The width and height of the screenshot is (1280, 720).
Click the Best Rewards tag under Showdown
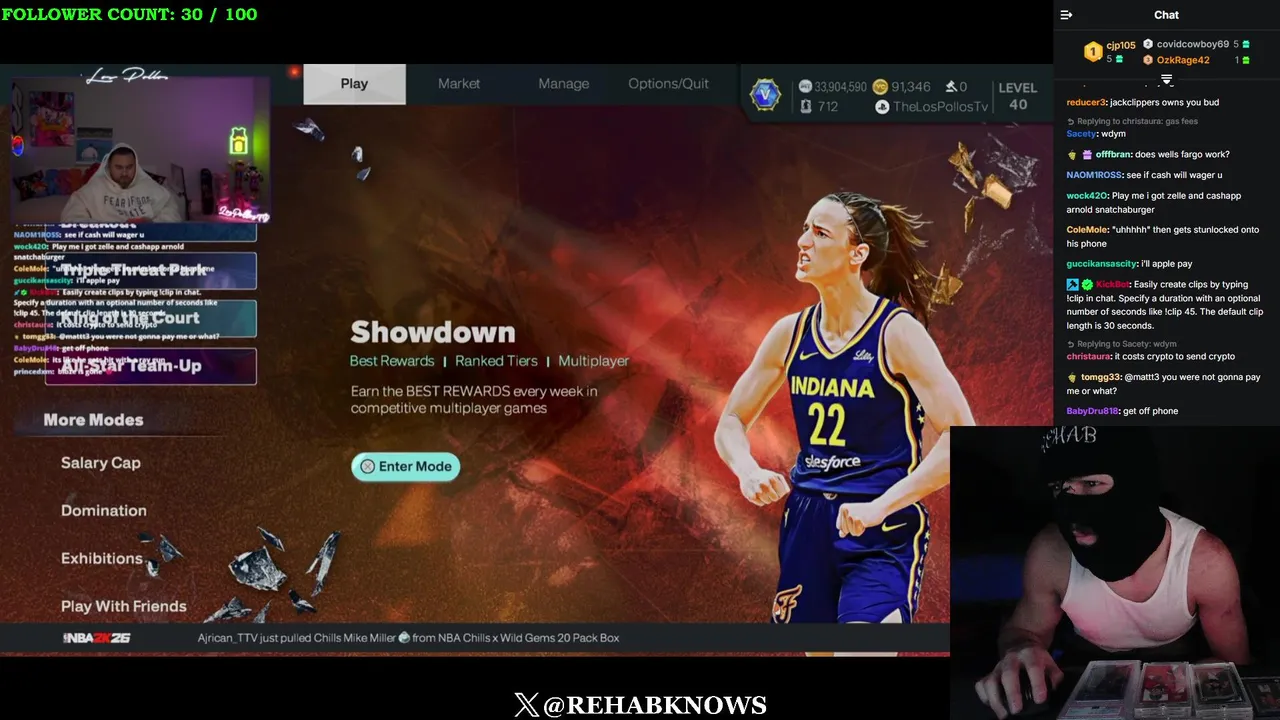click(x=392, y=361)
